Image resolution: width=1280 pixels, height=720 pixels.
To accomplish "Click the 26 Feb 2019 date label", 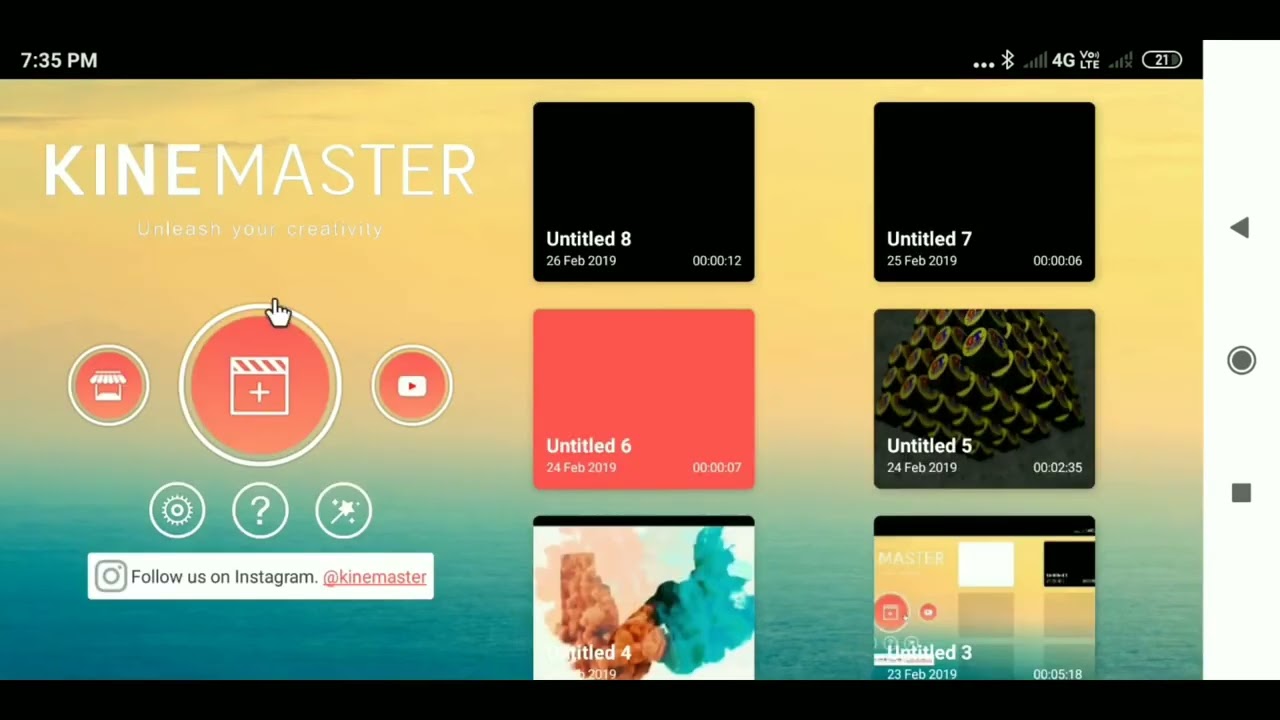I will pos(581,261).
